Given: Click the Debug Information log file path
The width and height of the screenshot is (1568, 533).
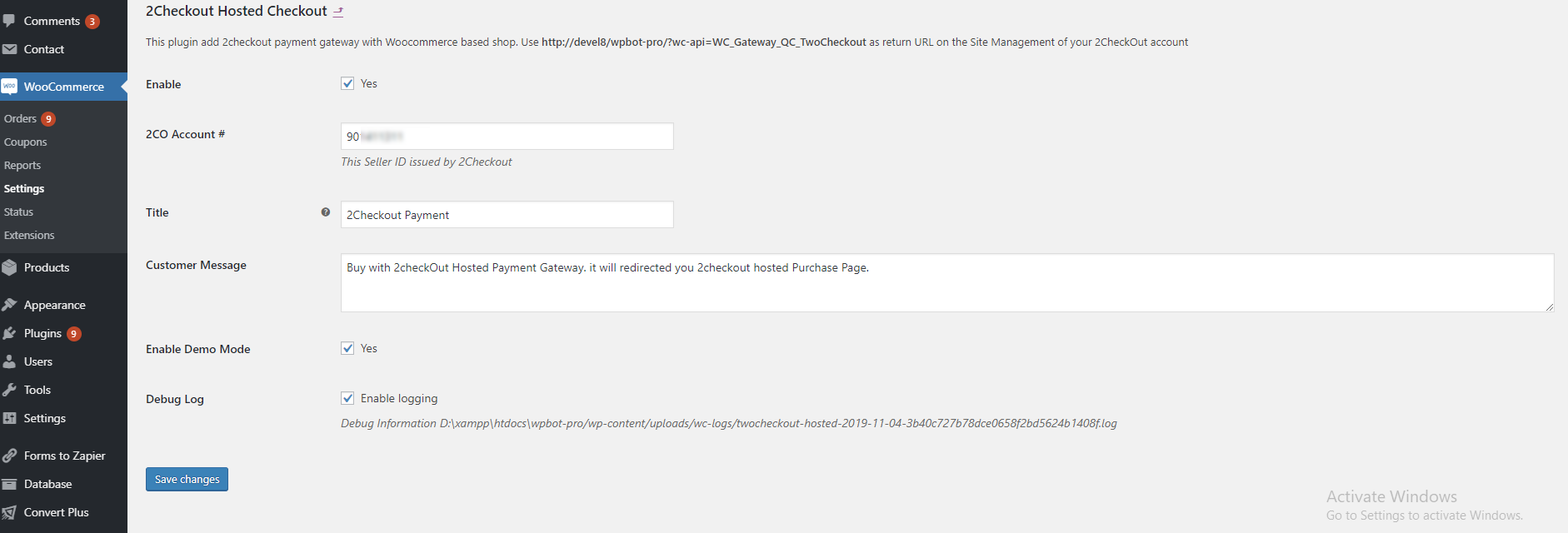Looking at the screenshot, I should click(x=778, y=423).
